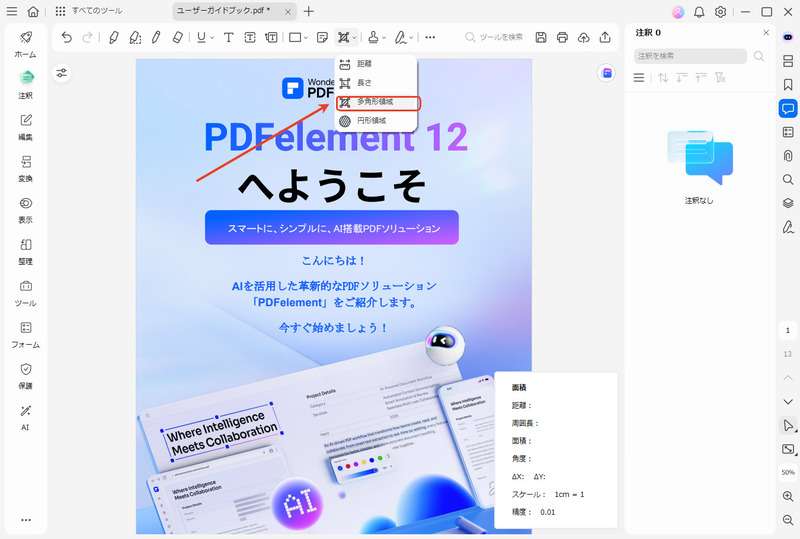
Task: Choose 多角形領域 from the measure menu
Action: [378, 103]
